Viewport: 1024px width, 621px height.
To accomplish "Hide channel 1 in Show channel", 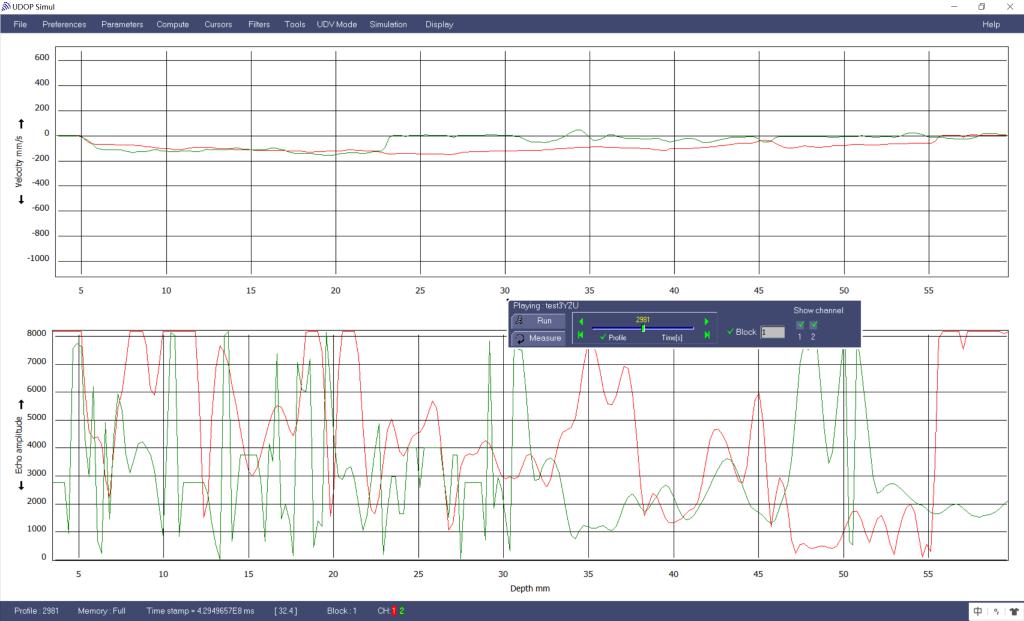I will pos(799,325).
